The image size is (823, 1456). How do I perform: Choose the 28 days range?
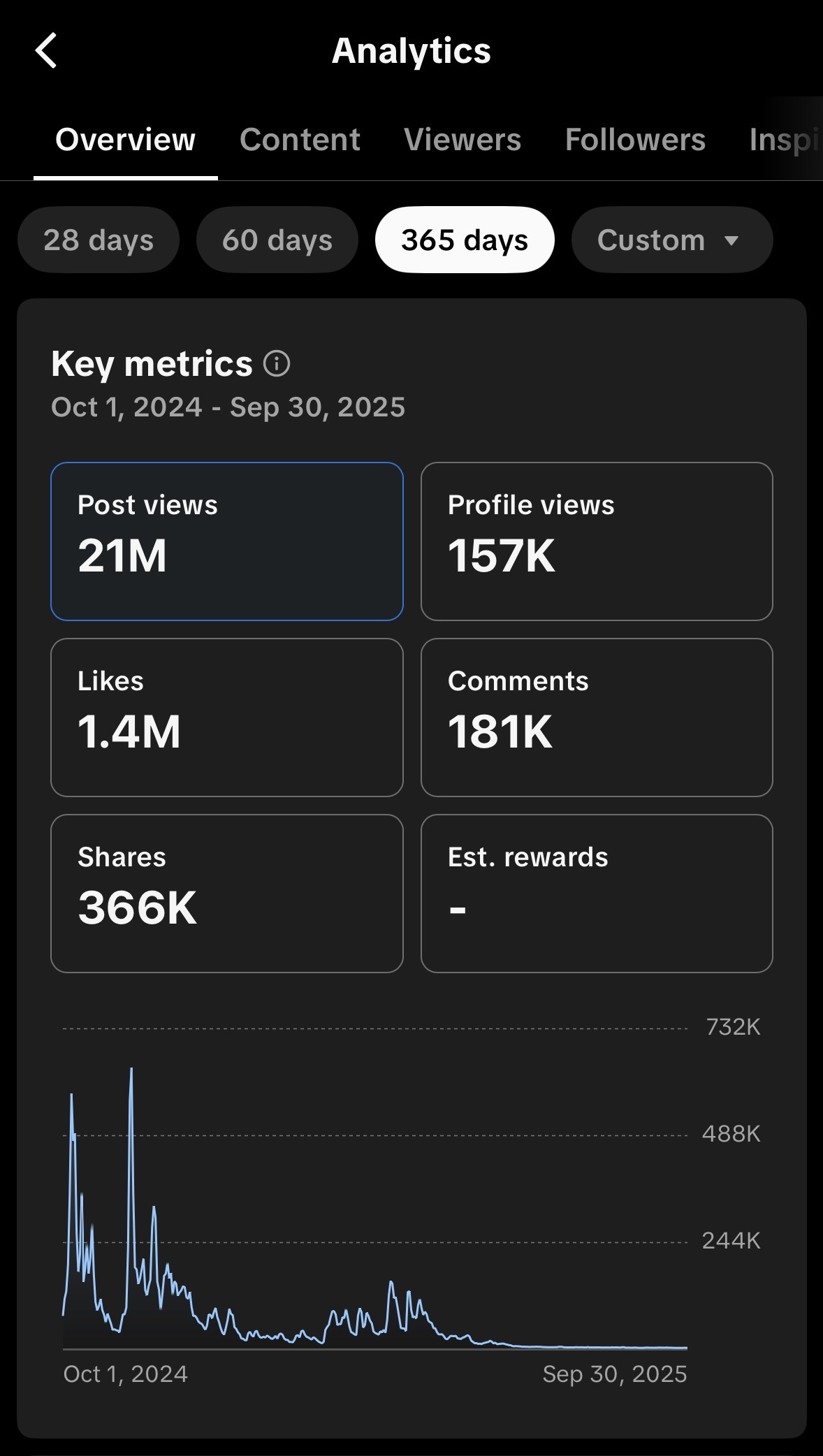[x=99, y=240]
